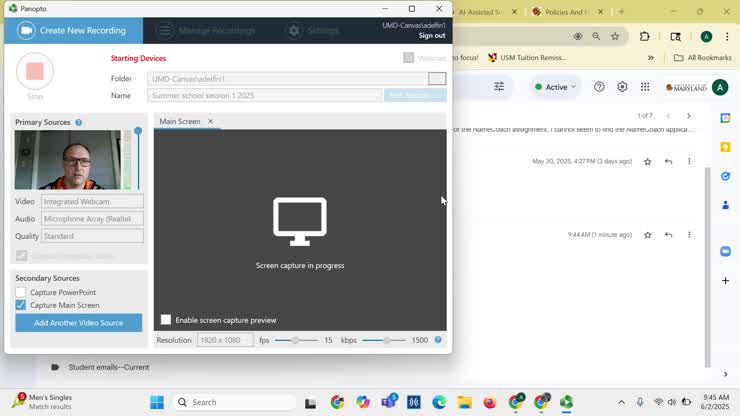Click help icon beside kbps slider
Viewport: 740px width, 416px height.
click(x=438, y=340)
